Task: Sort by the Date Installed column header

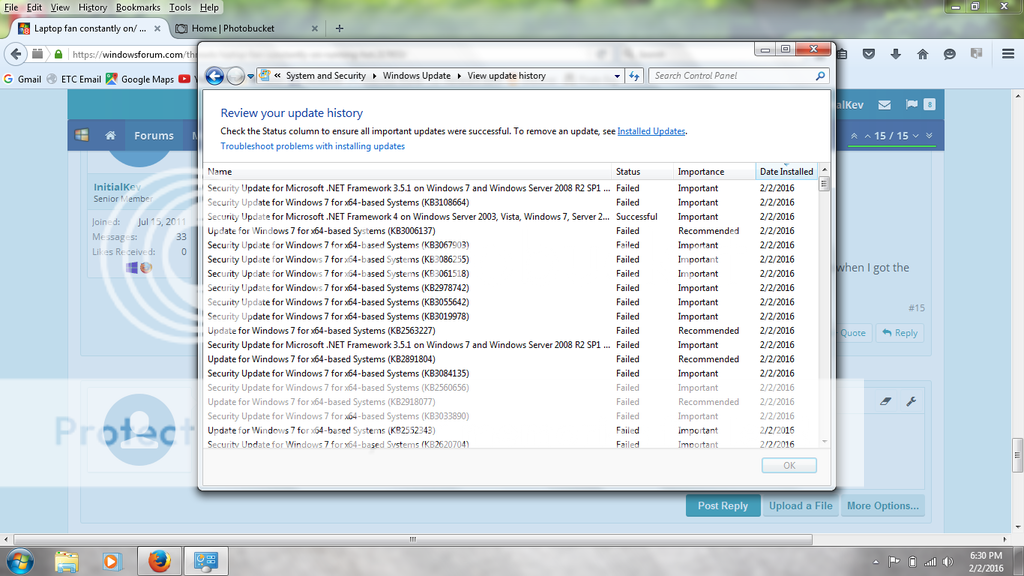Action: coord(786,172)
